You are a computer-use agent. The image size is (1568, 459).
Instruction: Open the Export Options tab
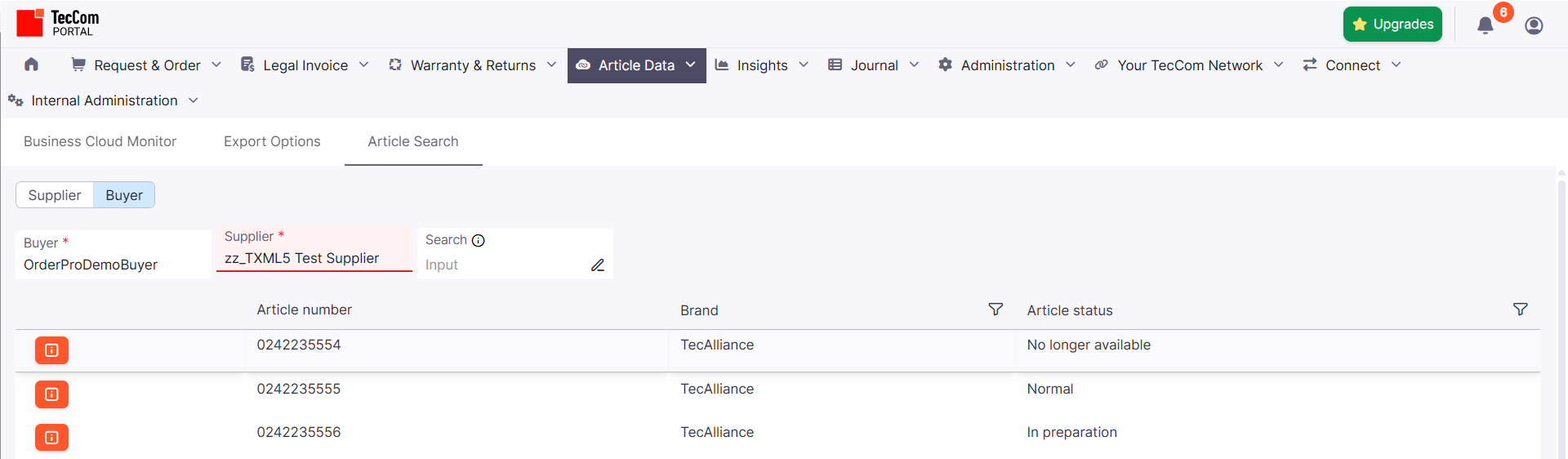272,141
